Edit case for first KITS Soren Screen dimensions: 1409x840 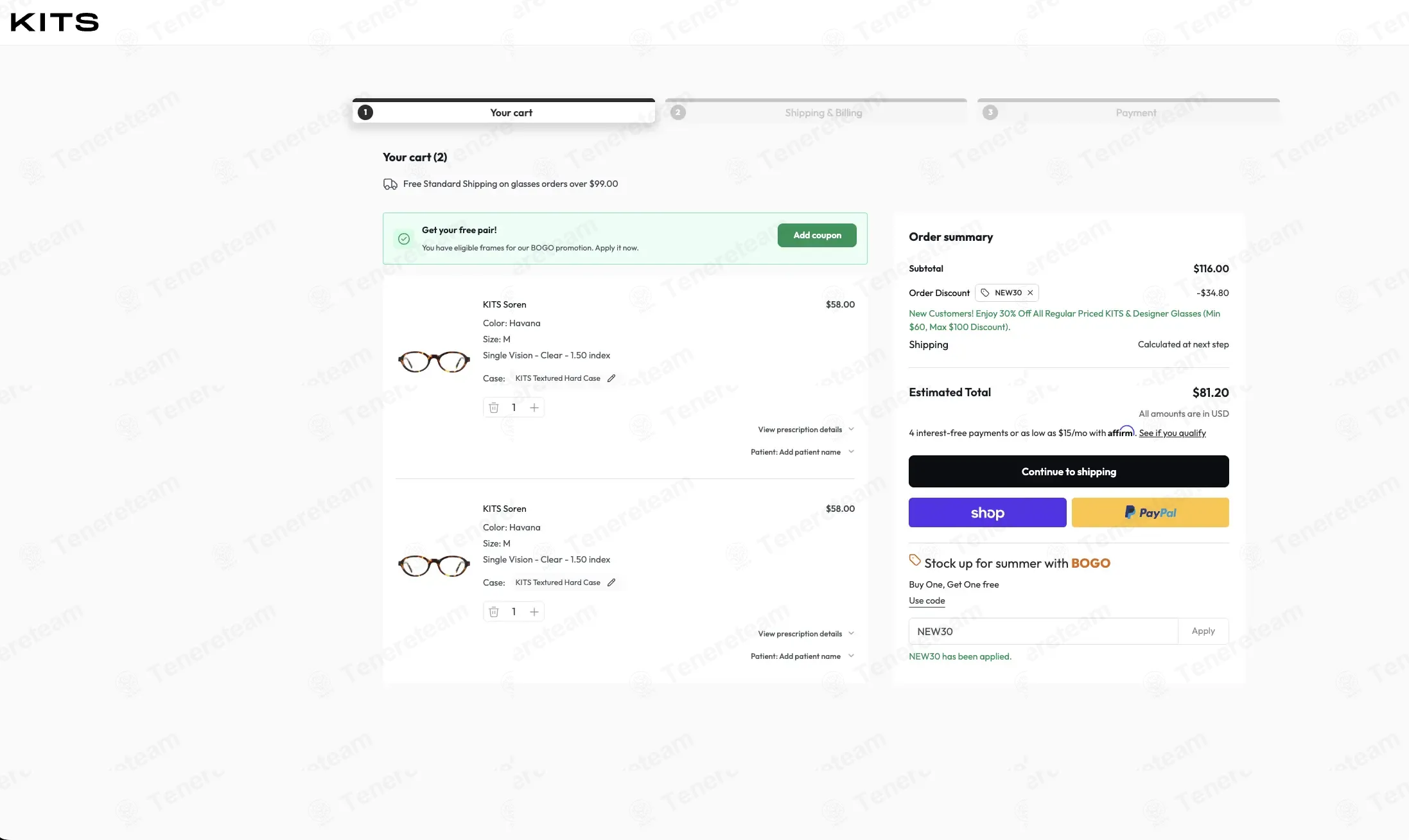(611, 378)
